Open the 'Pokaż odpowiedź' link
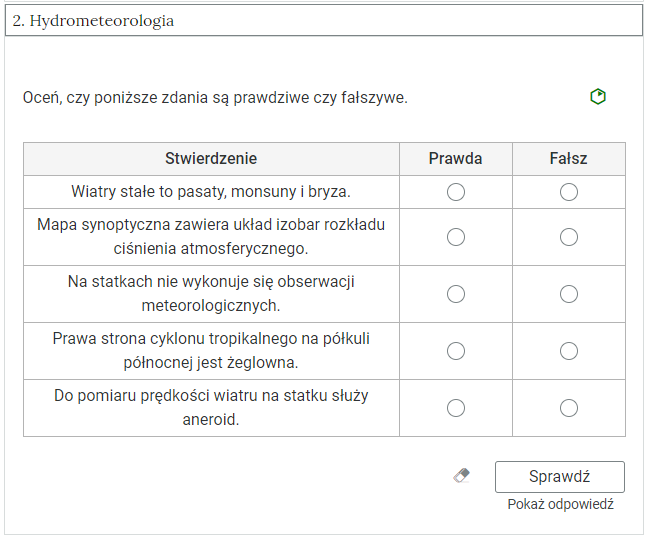This screenshot has height=536, width=651. pos(560,504)
